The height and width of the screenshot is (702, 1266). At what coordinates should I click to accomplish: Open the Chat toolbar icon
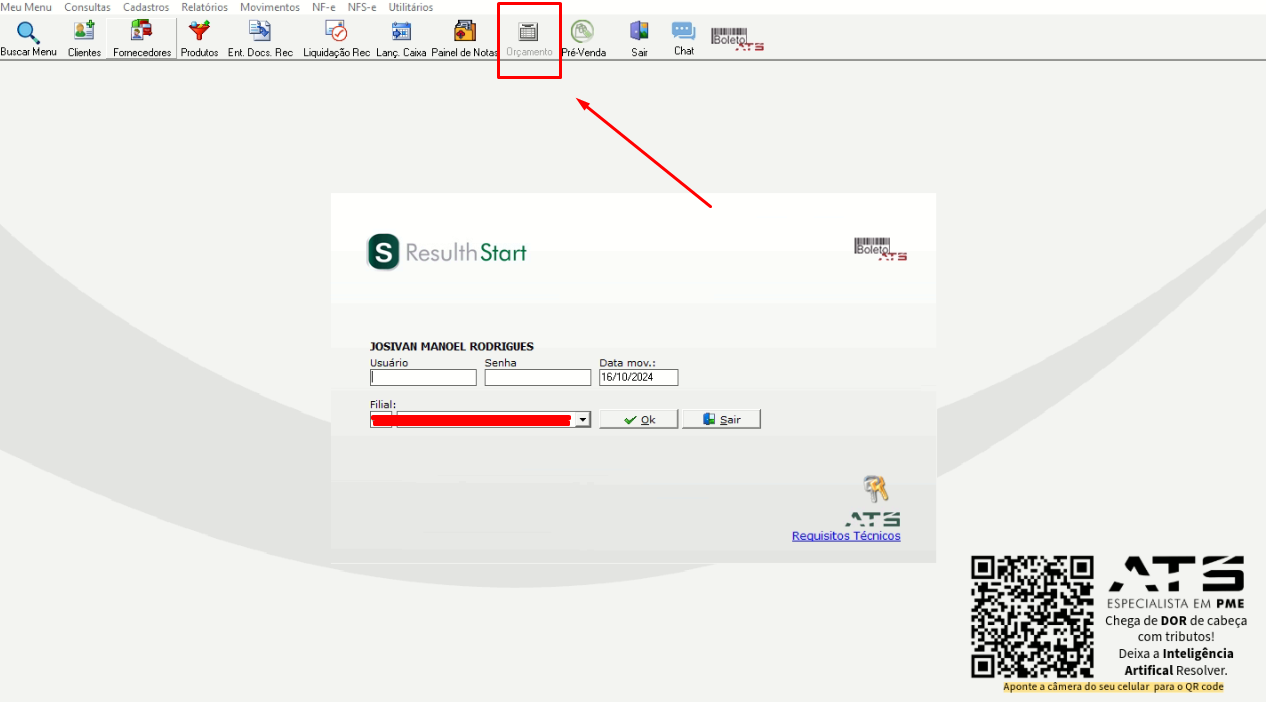tap(683, 31)
